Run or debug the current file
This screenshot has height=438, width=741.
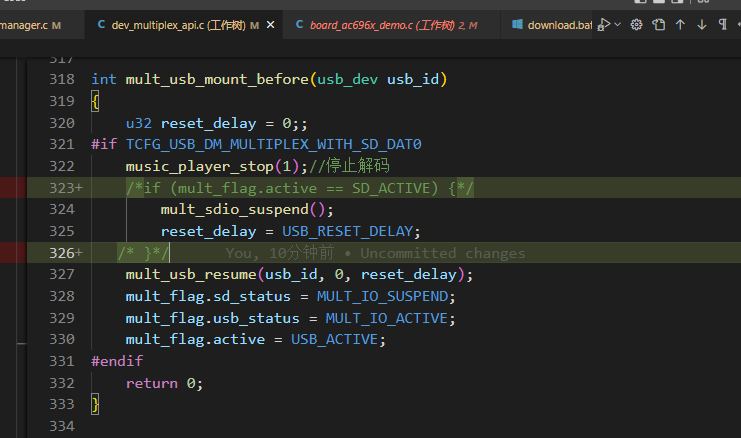point(603,24)
